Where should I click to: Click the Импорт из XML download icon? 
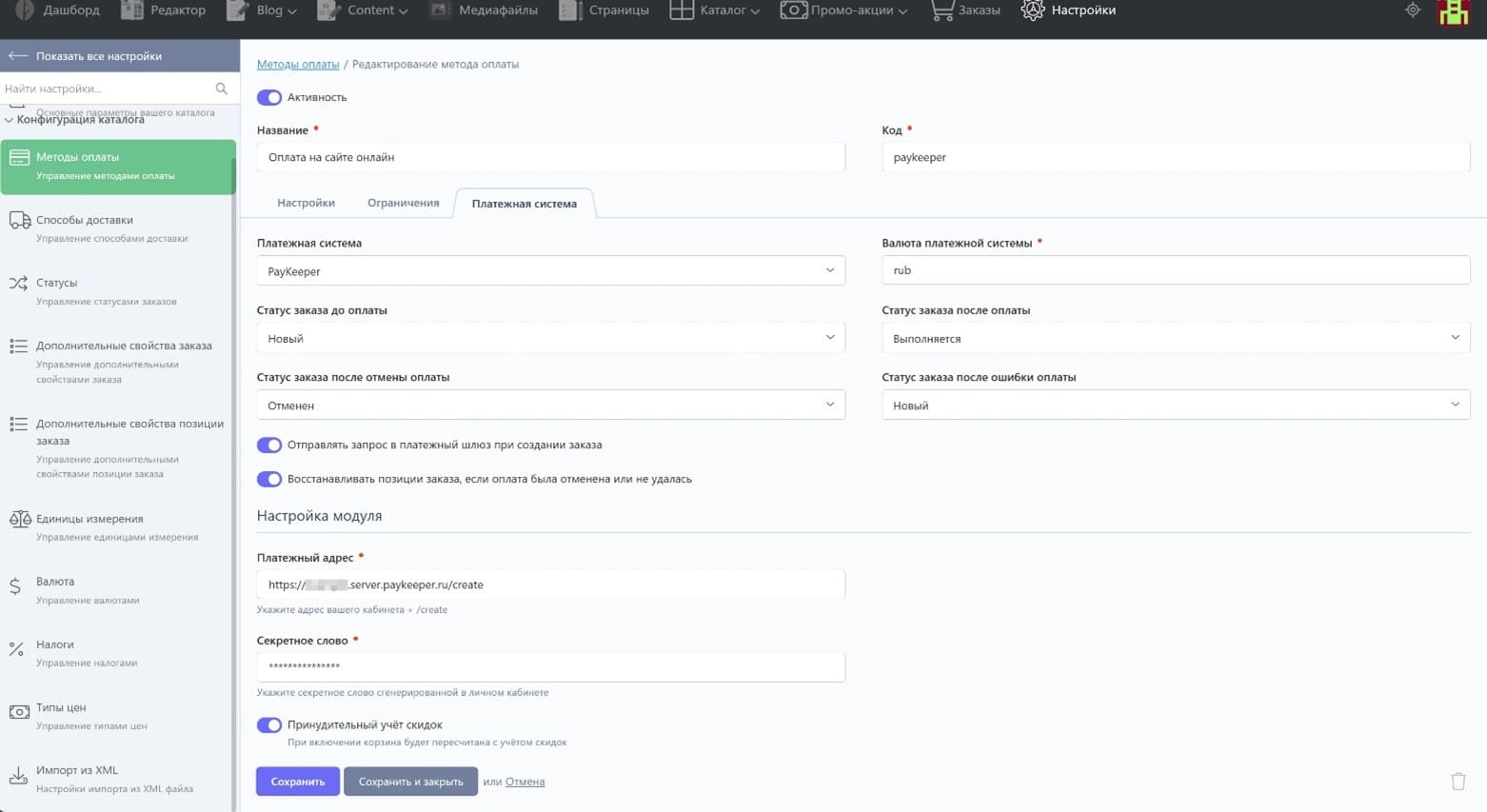tap(18, 775)
